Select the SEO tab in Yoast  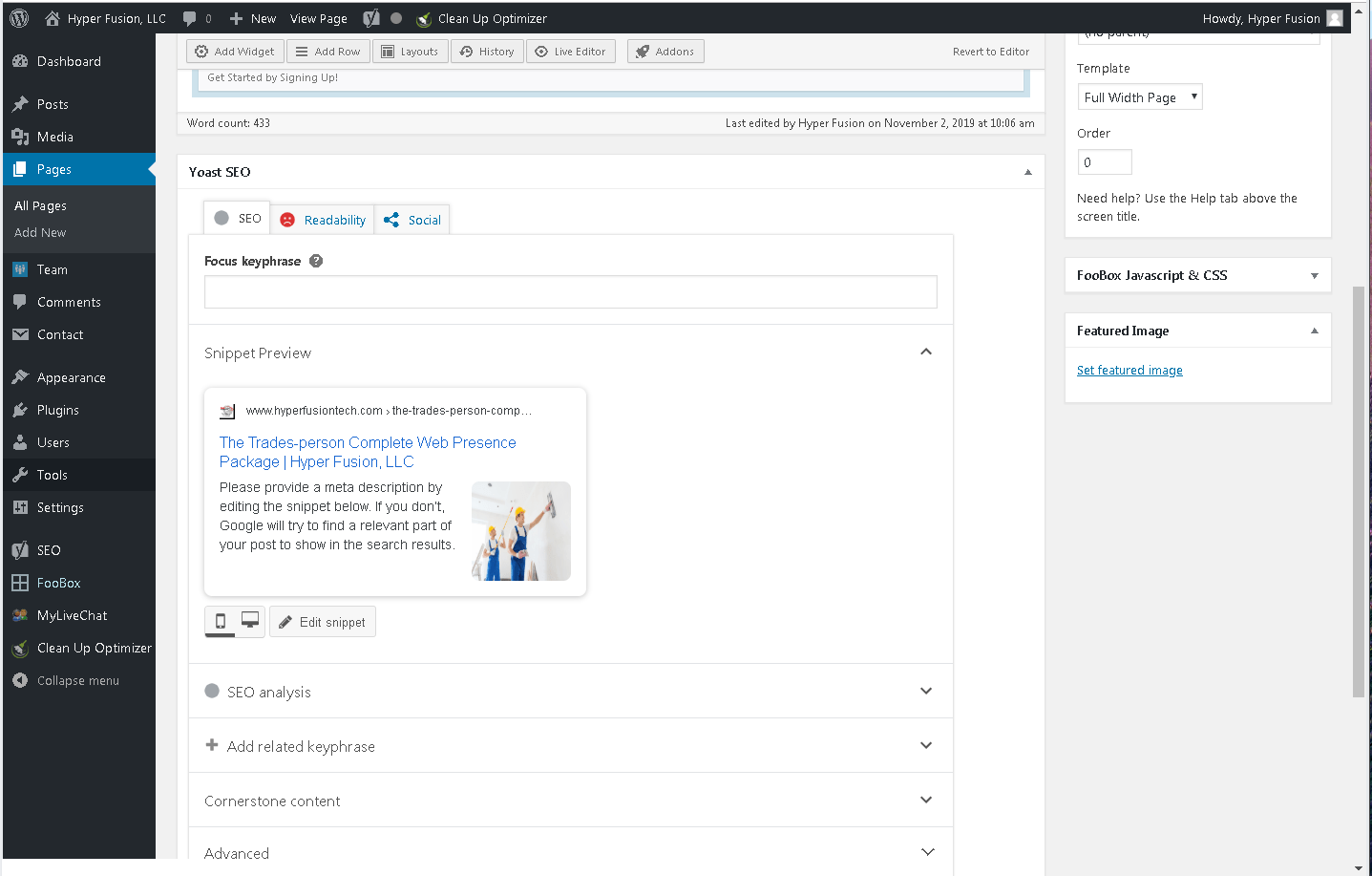pos(237,218)
